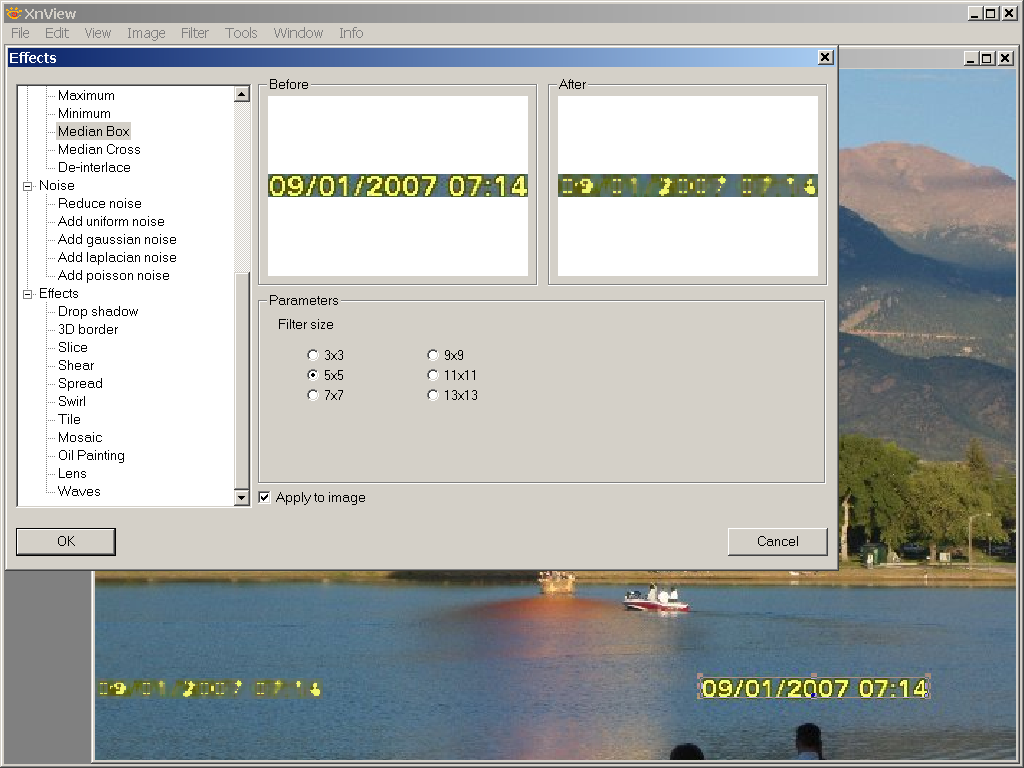This screenshot has width=1024, height=768.
Task: Collapse the Noise tree group
Action: coord(27,186)
